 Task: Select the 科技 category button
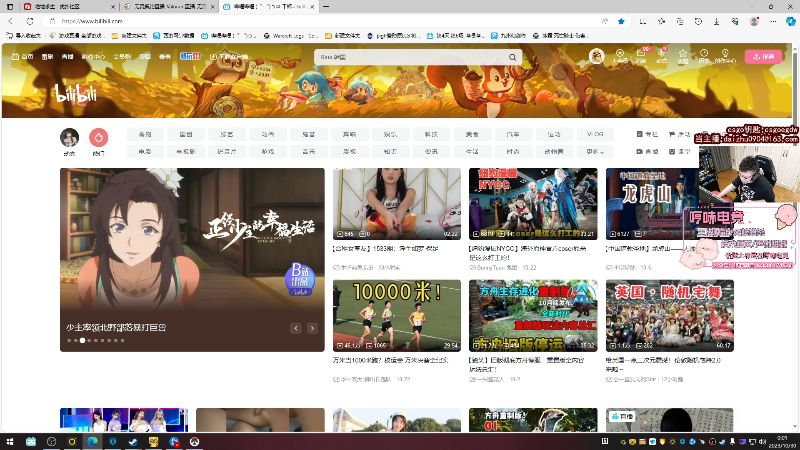(431, 134)
